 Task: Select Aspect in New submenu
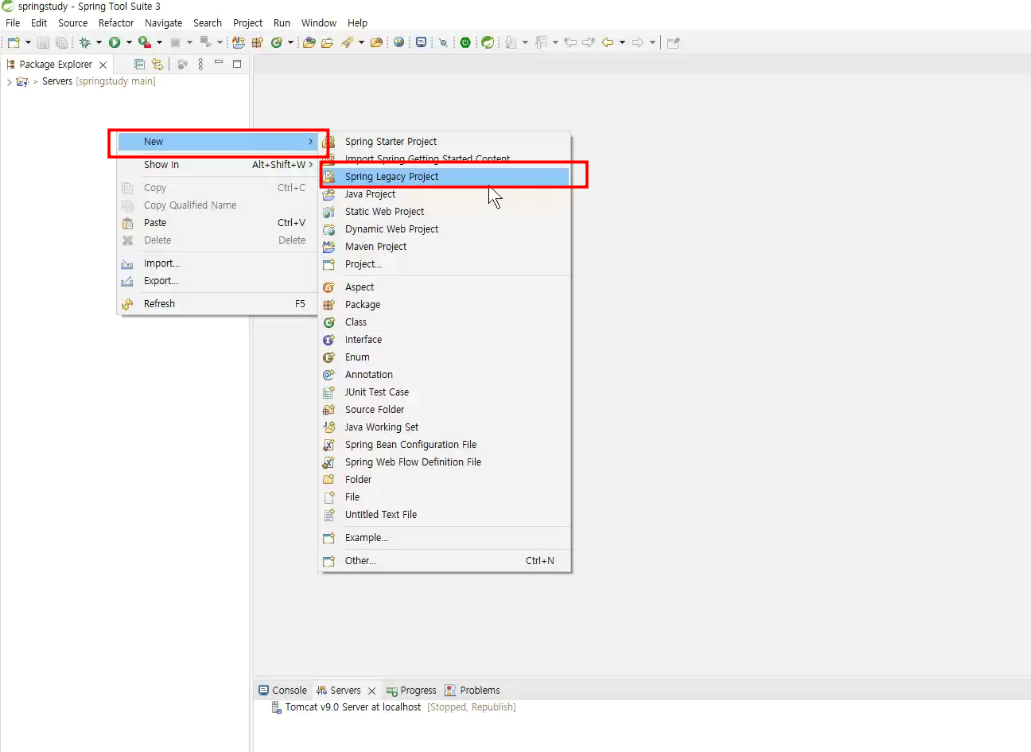(444, 287)
